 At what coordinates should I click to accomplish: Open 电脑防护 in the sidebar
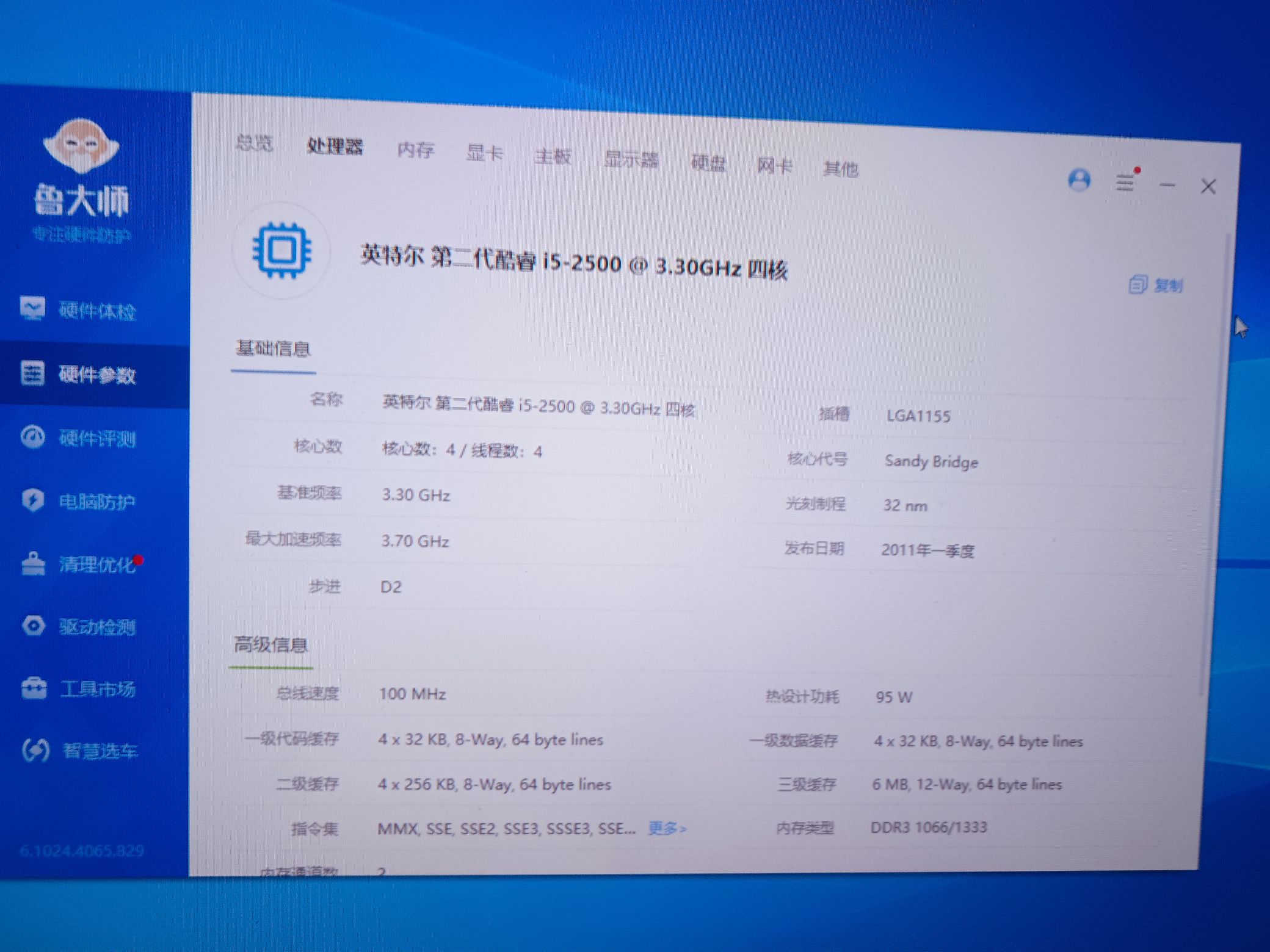pyautogui.click(x=79, y=501)
